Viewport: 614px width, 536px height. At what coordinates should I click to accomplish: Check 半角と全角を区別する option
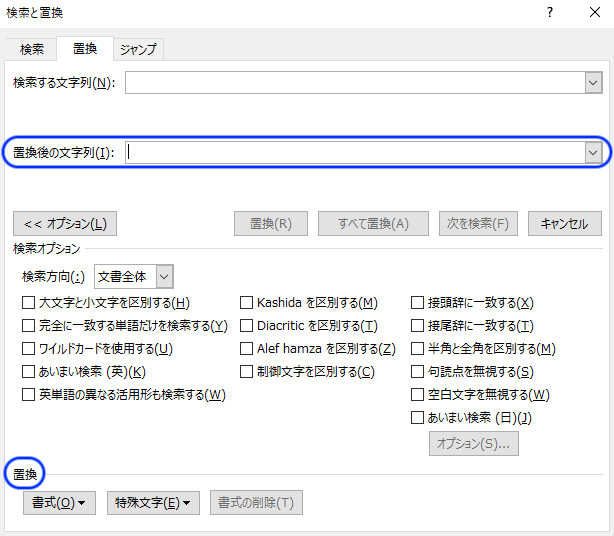click(x=418, y=349)
